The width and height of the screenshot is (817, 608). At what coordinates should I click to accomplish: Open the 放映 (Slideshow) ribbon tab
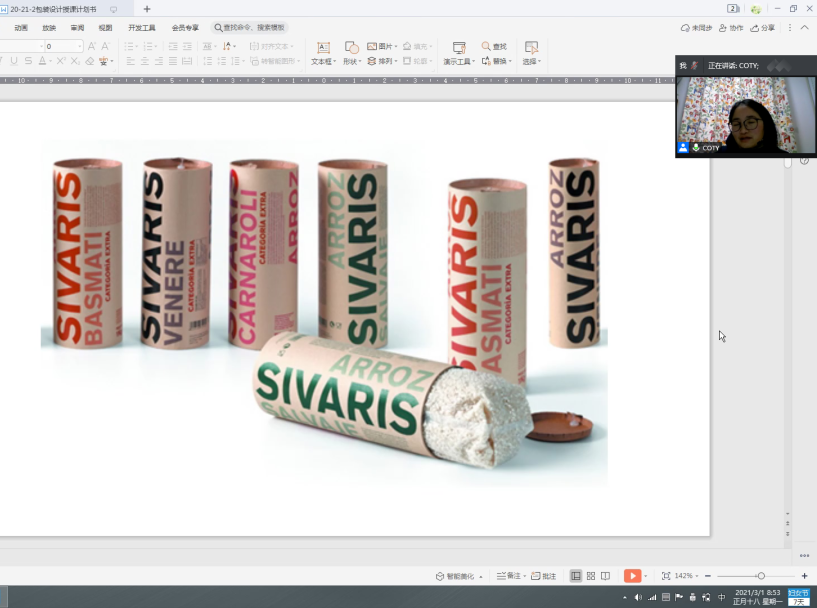coord(49,28)
